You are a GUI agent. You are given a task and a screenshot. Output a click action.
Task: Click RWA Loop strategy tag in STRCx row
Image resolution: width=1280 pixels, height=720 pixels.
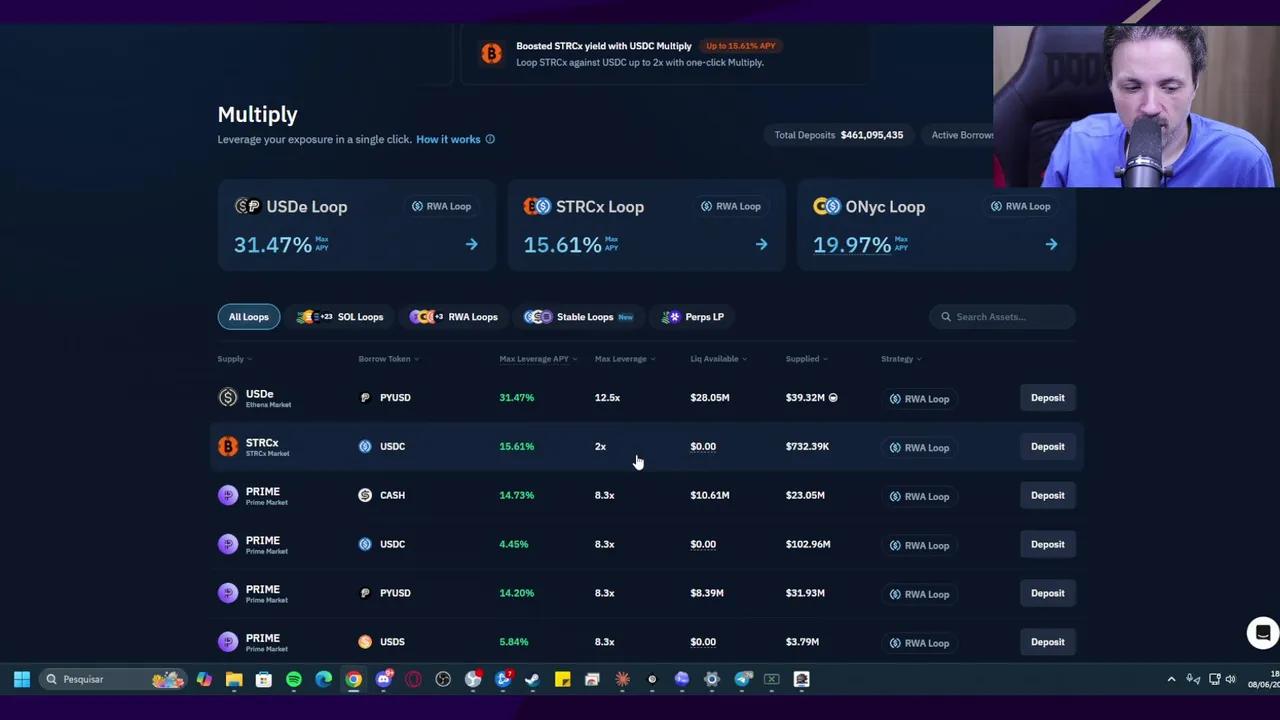[920, 448]
